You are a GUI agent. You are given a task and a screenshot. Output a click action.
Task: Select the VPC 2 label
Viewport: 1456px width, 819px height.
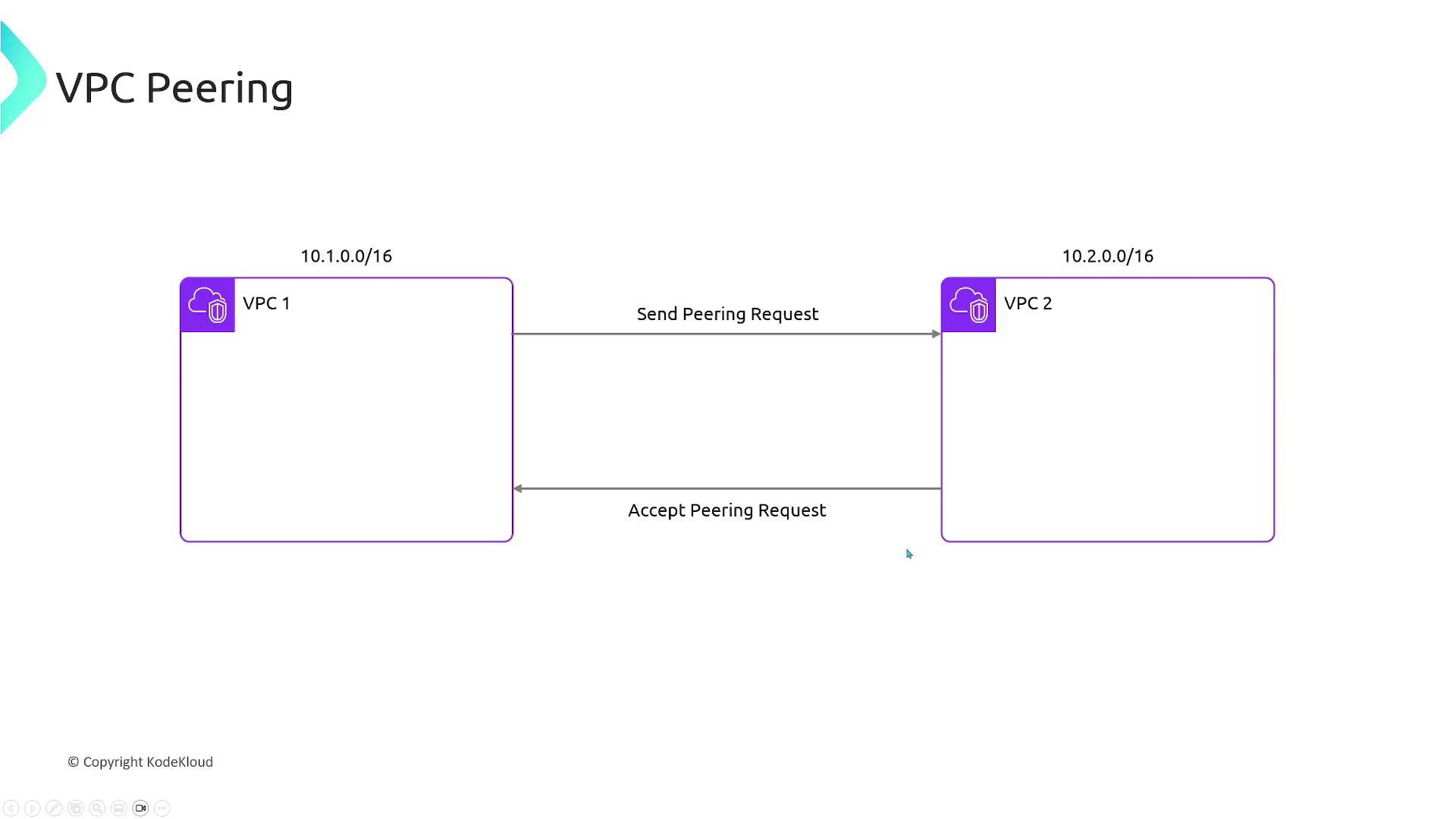click(x=1028, y=303)
